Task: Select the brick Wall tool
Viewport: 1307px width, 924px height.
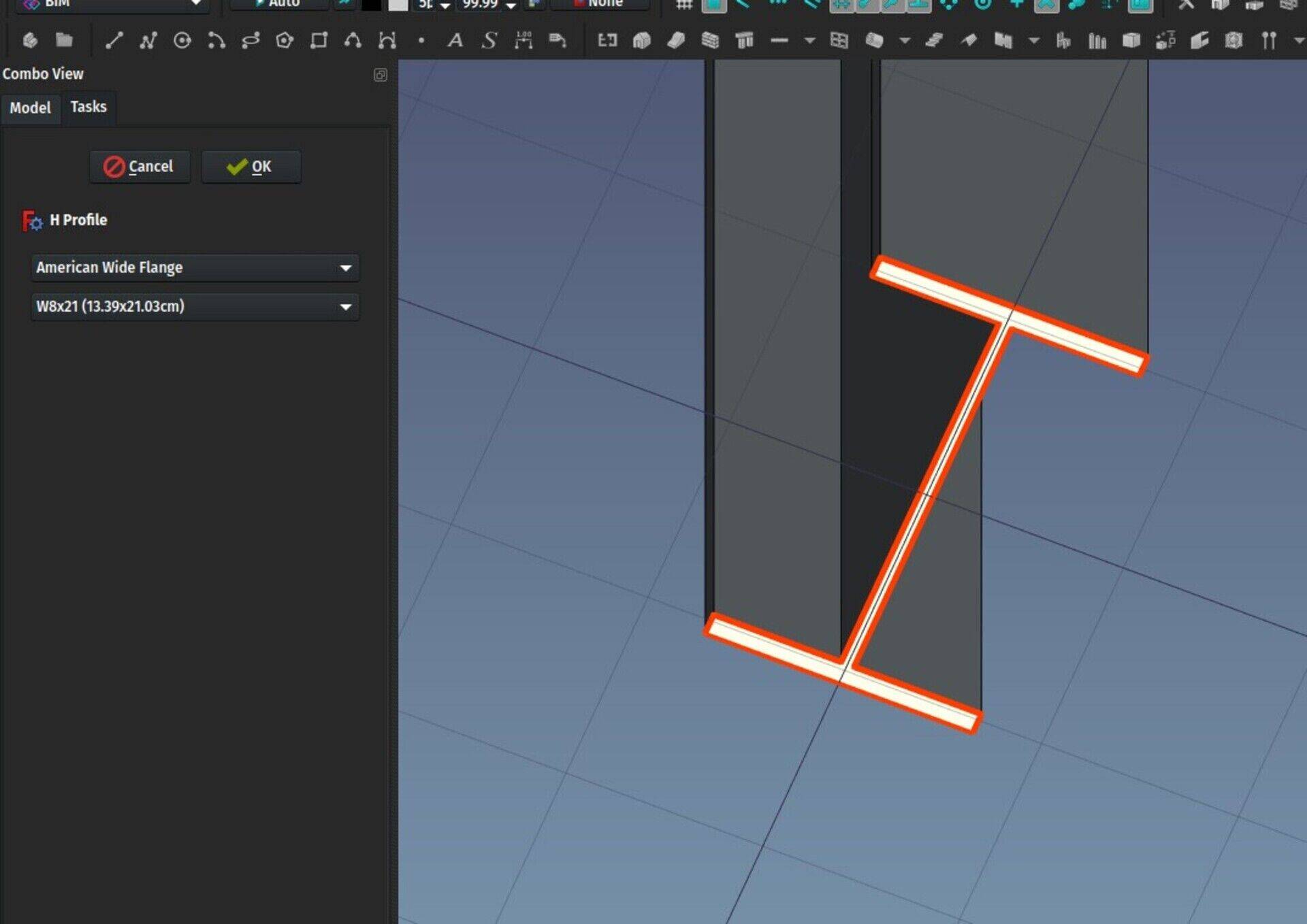Action: click(x=710, y=41)
